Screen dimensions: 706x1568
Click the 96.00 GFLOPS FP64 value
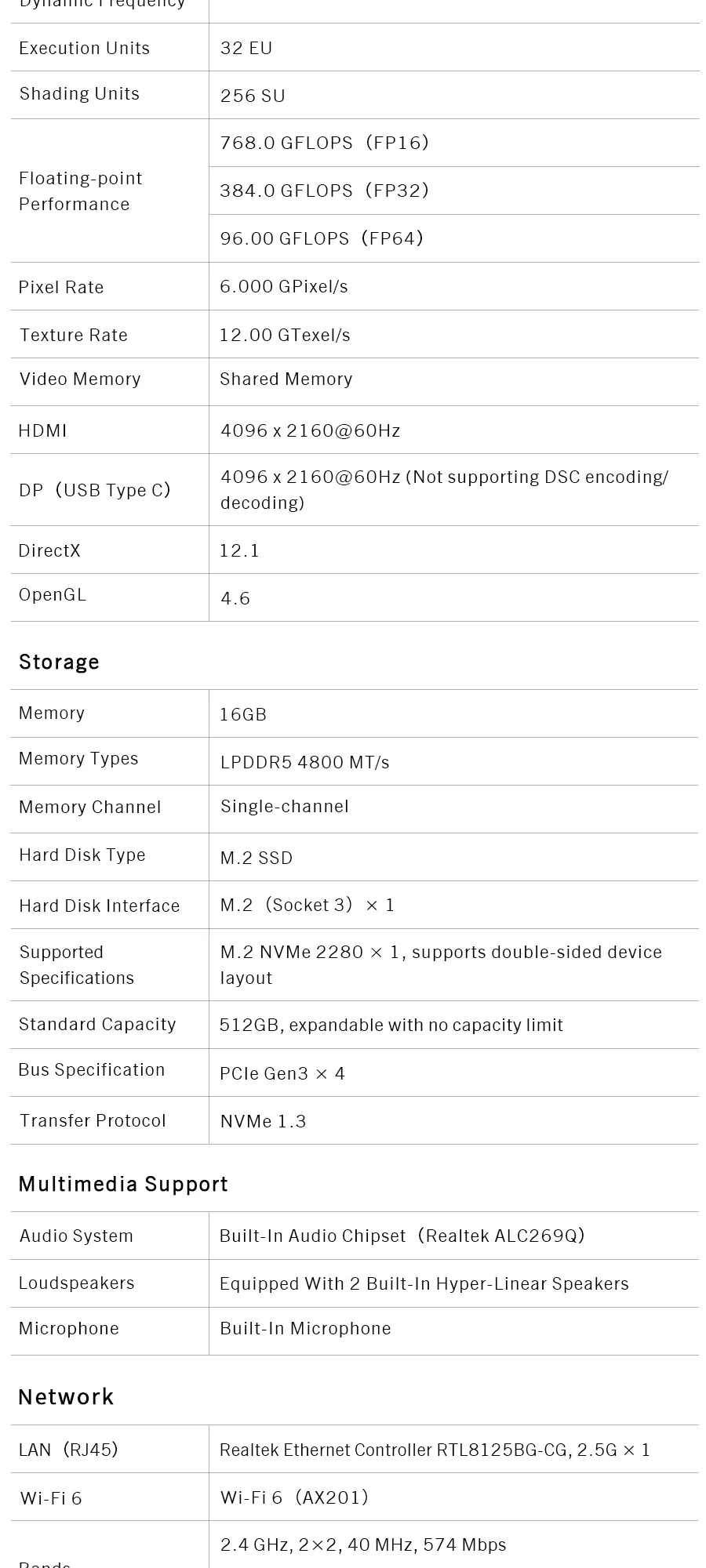click(x=322, y=238)
